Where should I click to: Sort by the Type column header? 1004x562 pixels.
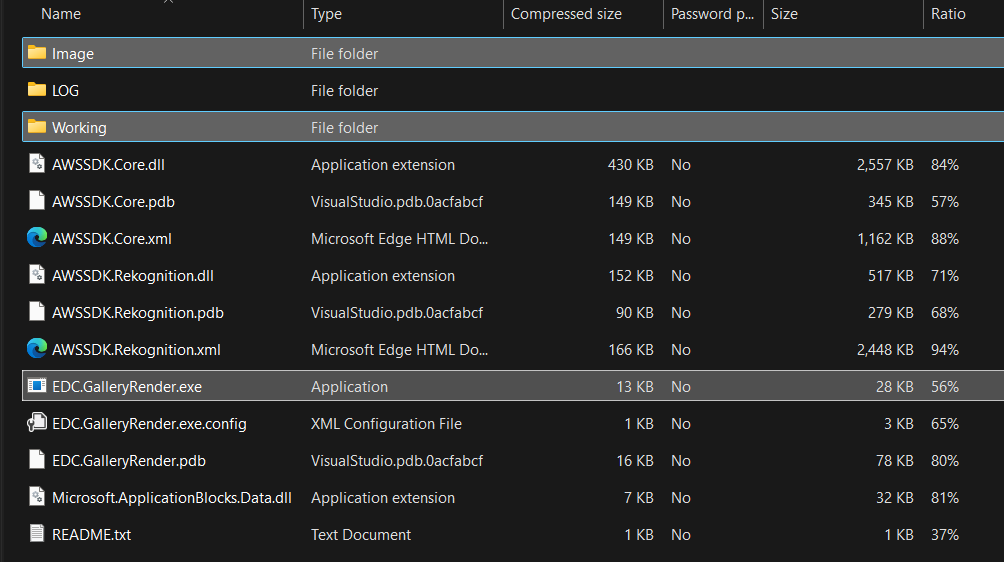click(327, 14)
